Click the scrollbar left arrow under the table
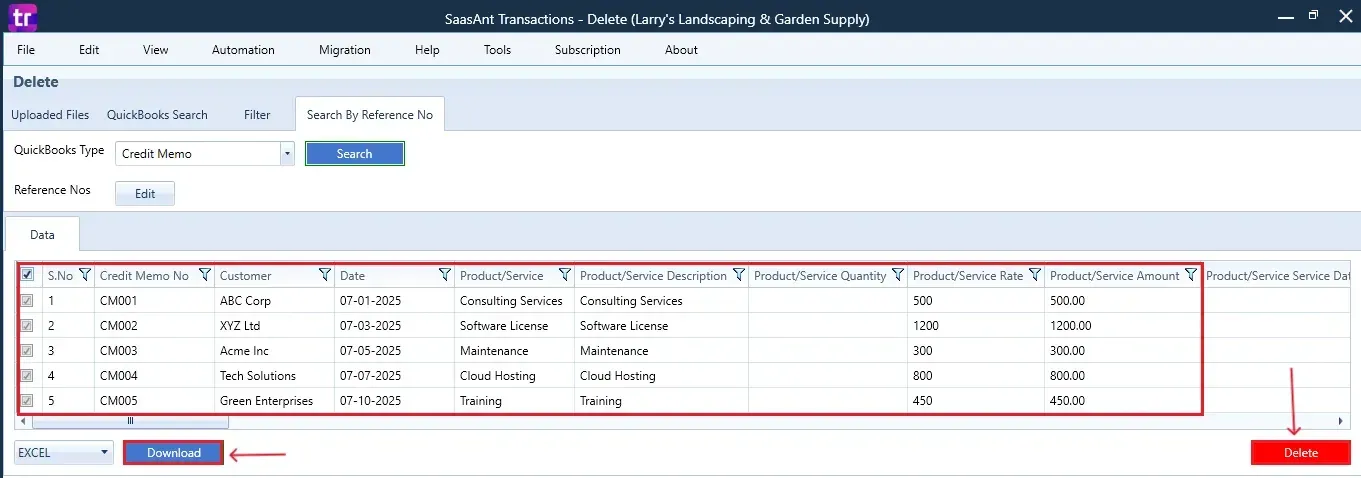This screenshot has height=478, width=1361. [x=23, y=421]
